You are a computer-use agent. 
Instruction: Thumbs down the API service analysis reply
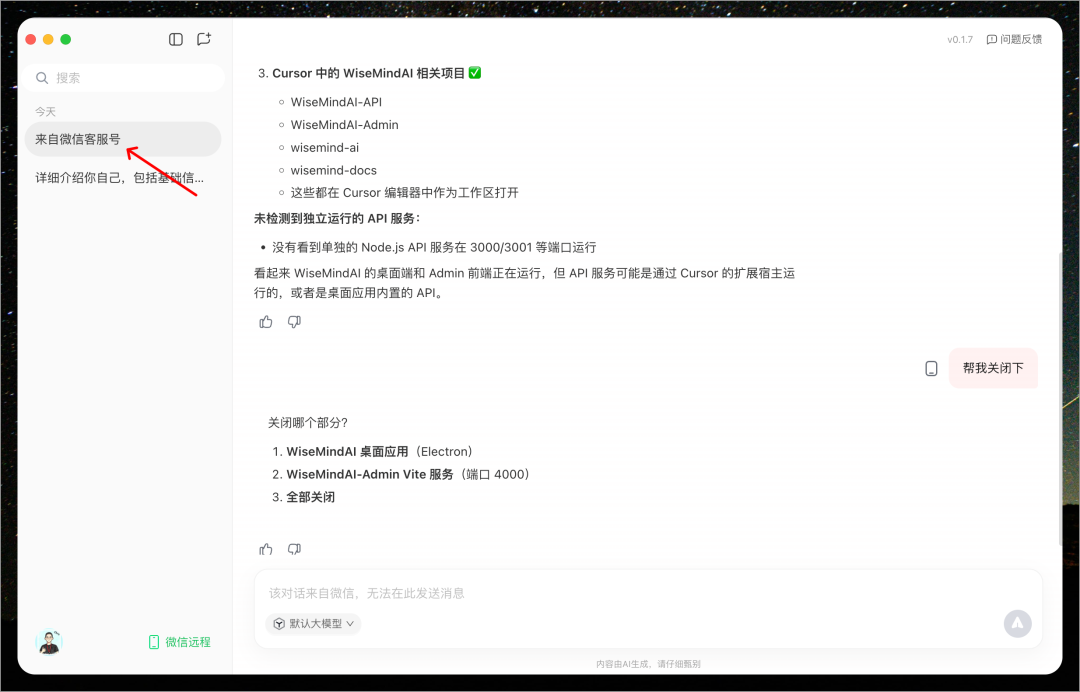coord(294,322)
